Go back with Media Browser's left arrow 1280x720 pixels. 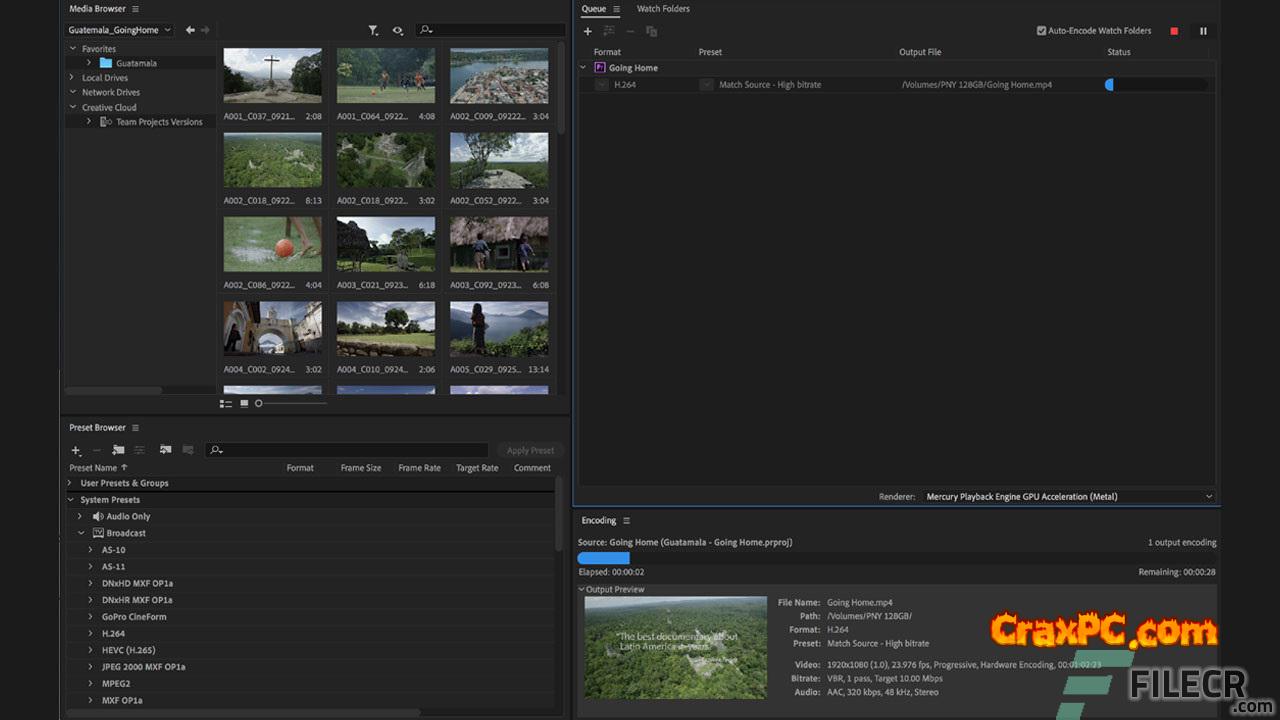[x=190, y=30]
